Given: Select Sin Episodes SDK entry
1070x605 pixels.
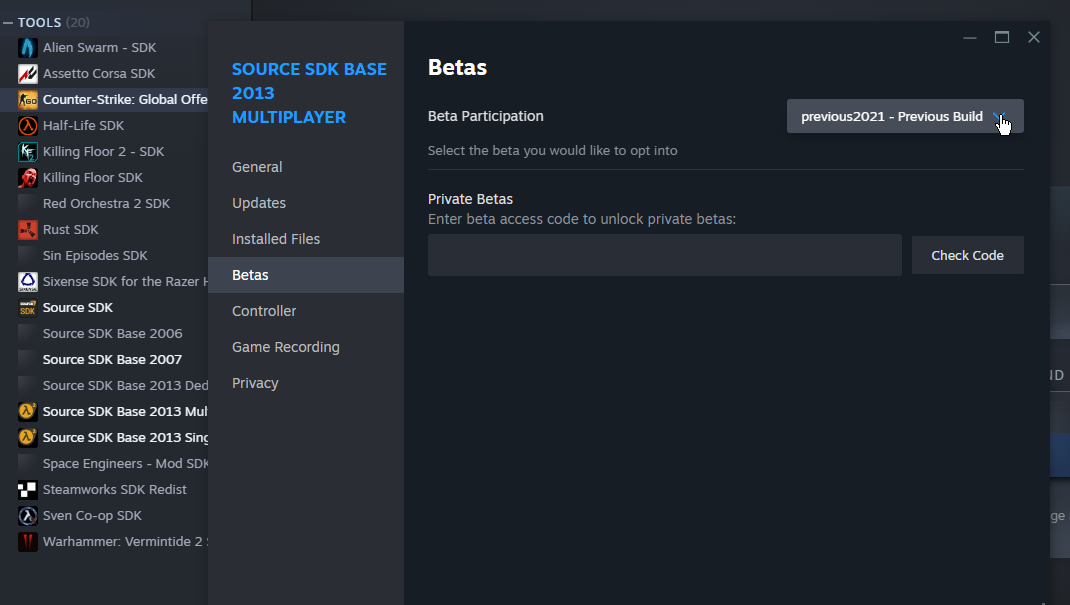Looking at the screenshot, I should (x=96, y=256).
